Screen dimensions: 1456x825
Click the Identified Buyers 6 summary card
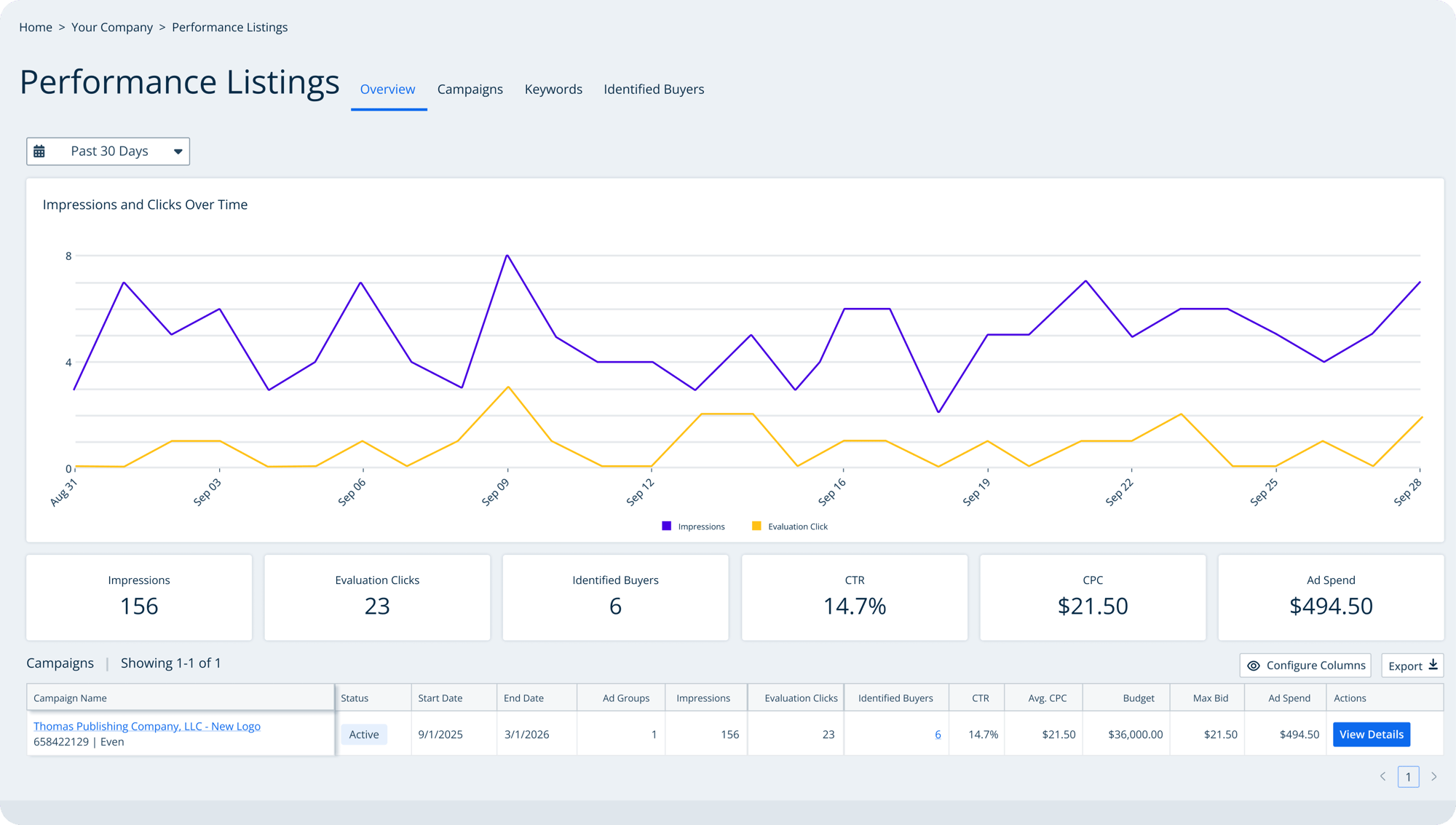pyautogui.click(x=615, y=598)
